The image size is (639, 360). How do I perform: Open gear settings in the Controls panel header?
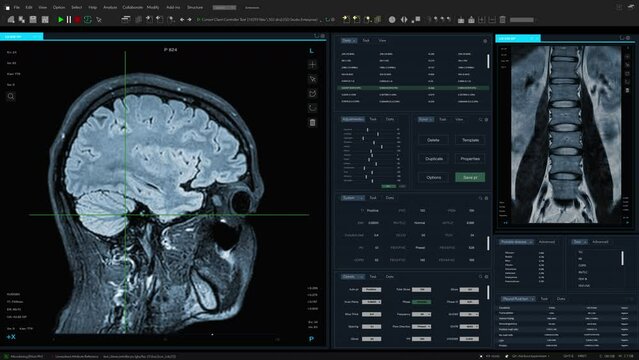pos(486,276)
